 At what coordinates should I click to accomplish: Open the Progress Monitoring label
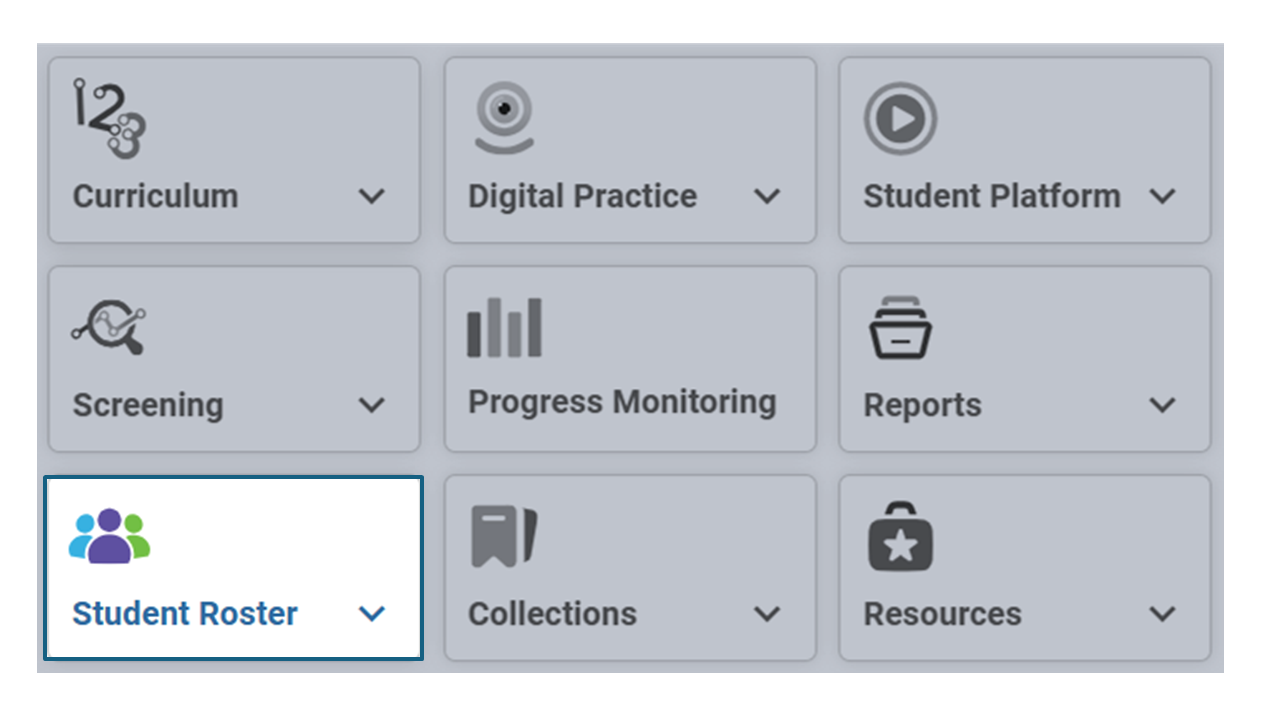tap(622, 402)
